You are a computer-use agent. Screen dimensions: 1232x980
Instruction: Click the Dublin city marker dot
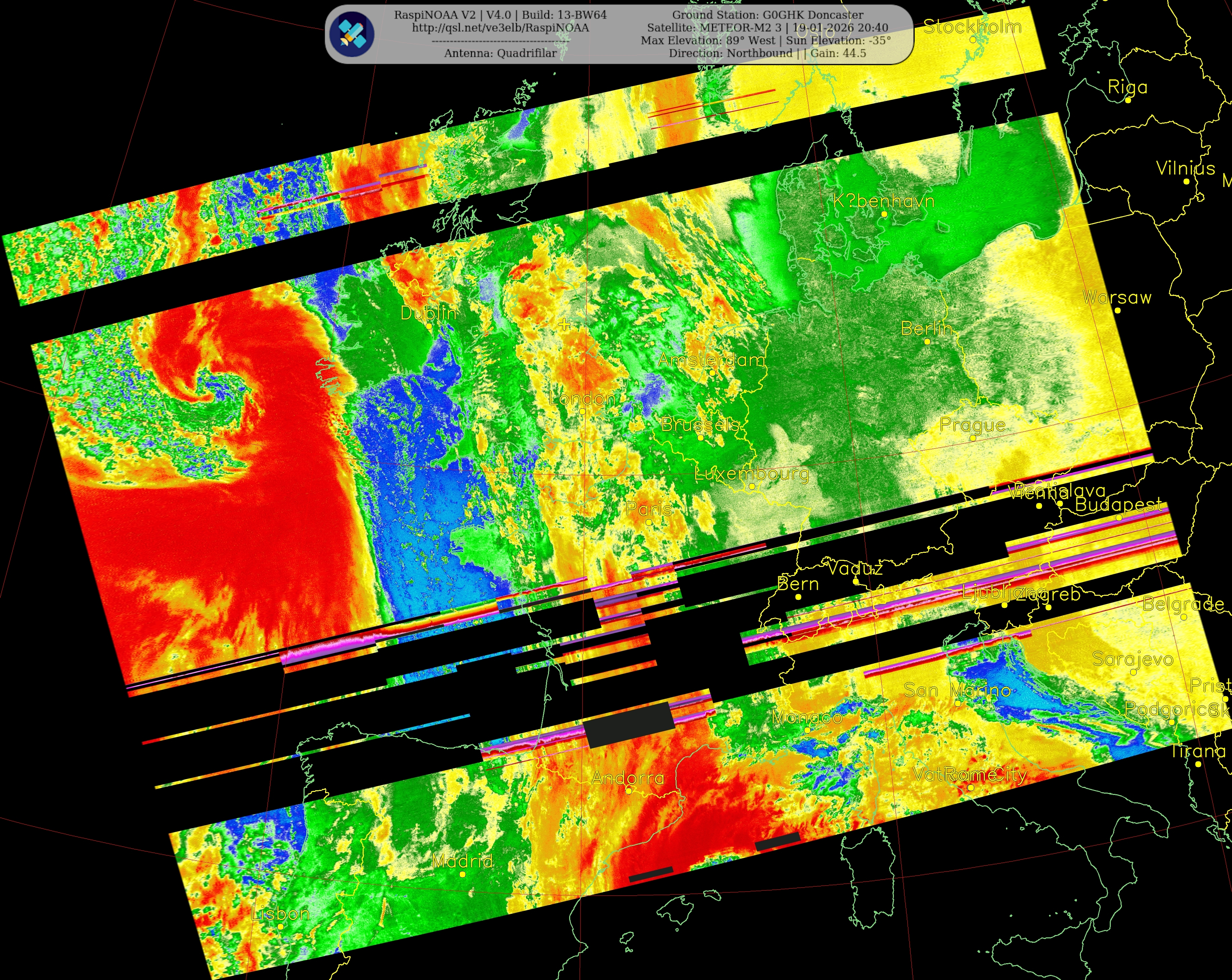429,326
